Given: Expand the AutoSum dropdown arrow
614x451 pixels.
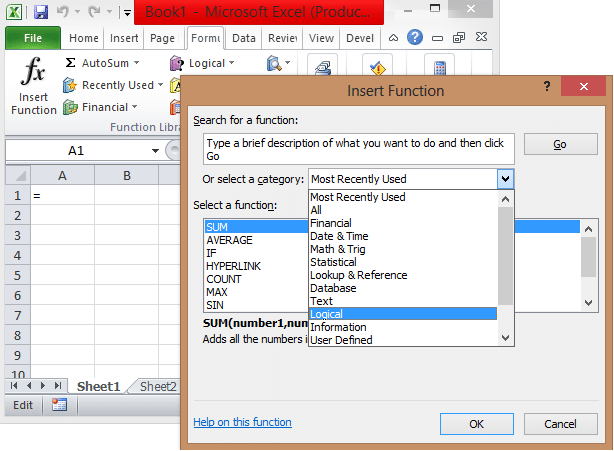Looking at the screenshot, I should (x=136, y=62).
